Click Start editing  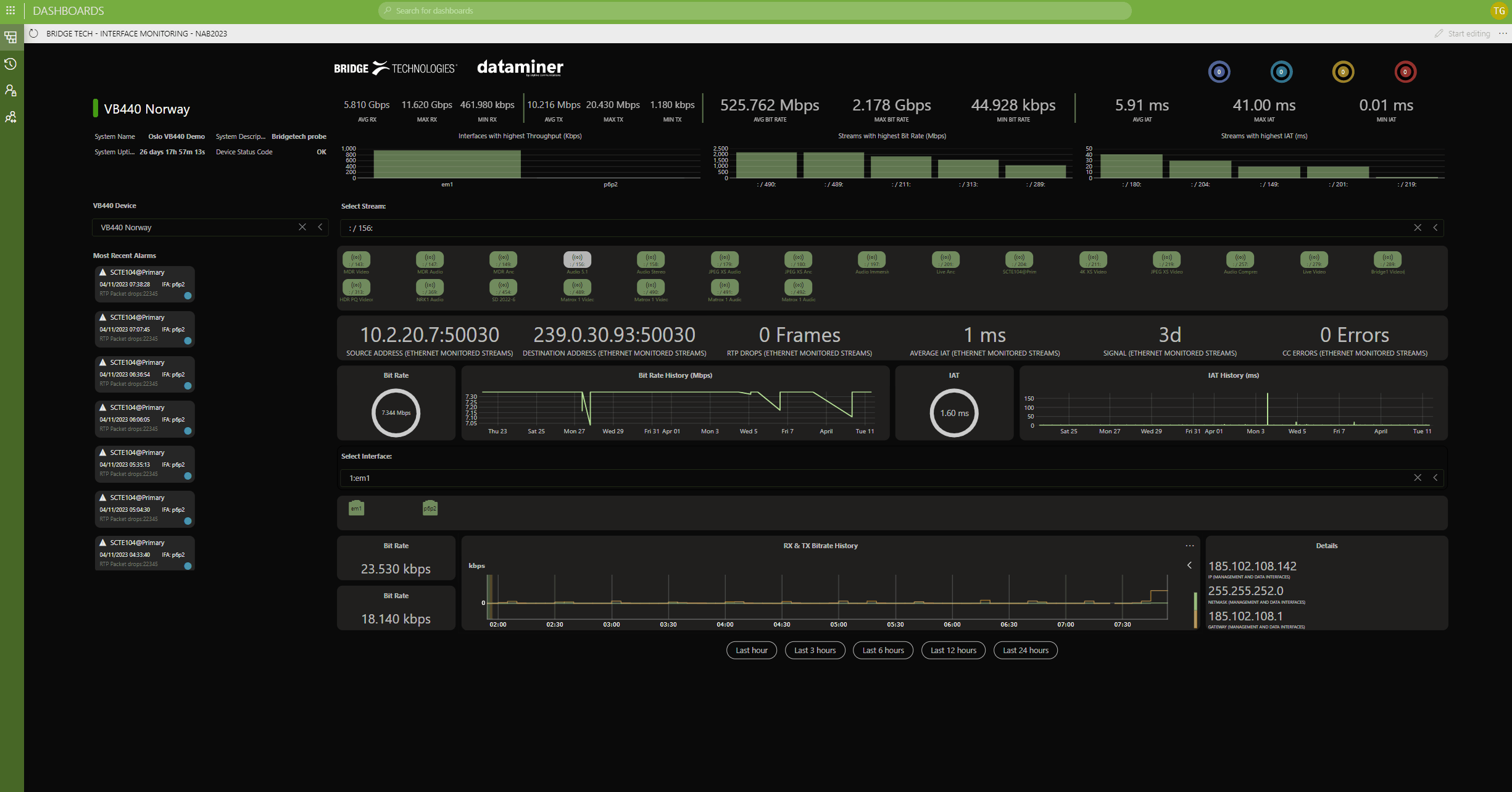click(x=1463, y=33)
